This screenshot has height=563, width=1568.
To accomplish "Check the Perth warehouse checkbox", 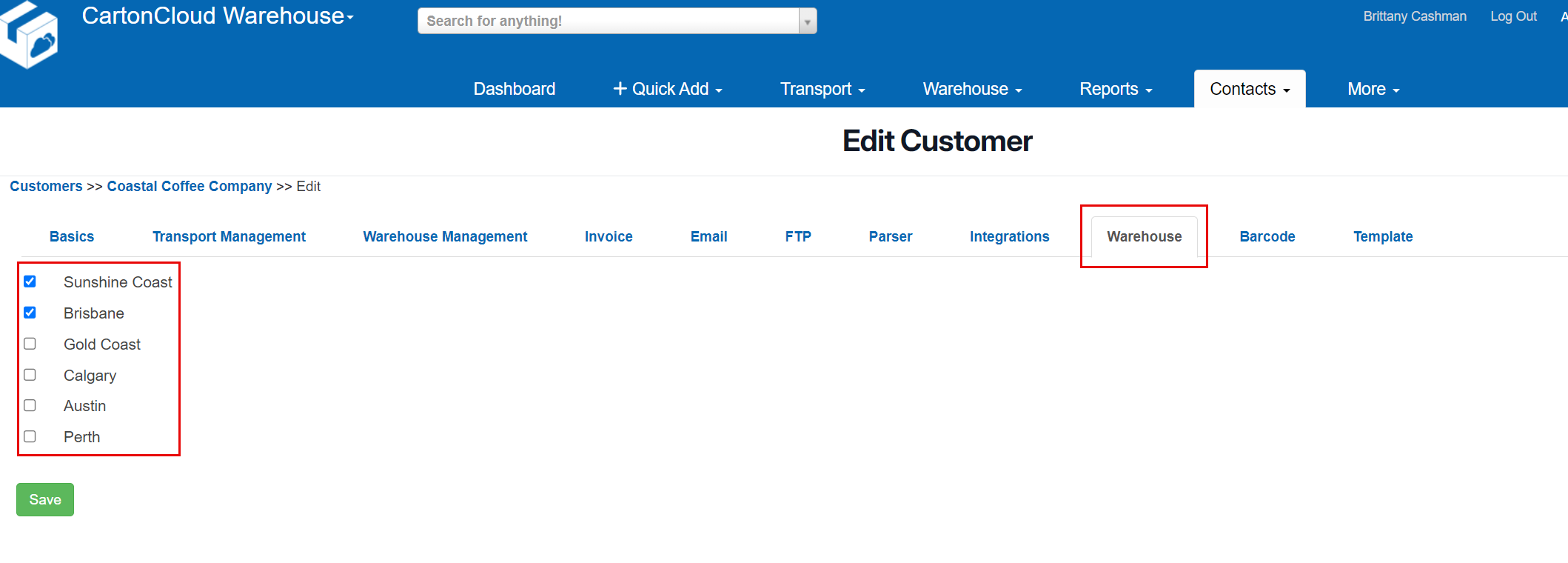I will (x=30, y=437).
